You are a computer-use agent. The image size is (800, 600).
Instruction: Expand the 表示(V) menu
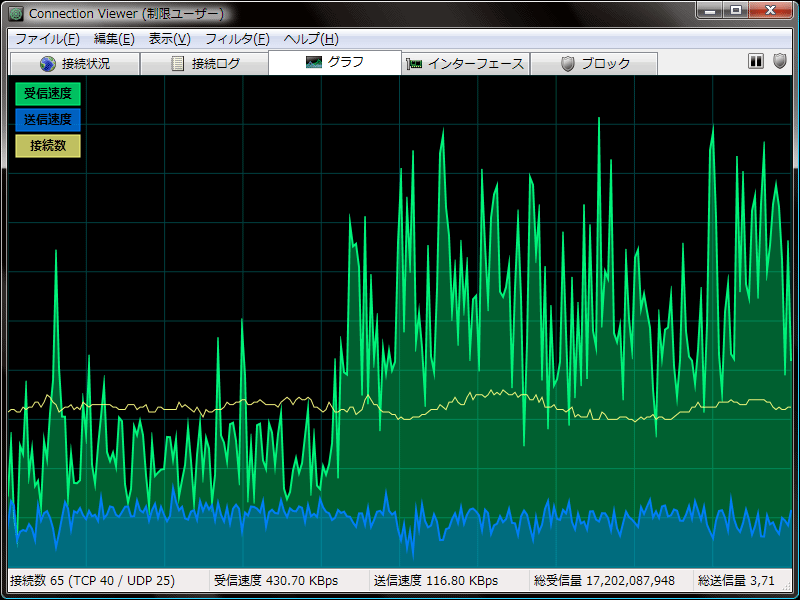point(169,39)
